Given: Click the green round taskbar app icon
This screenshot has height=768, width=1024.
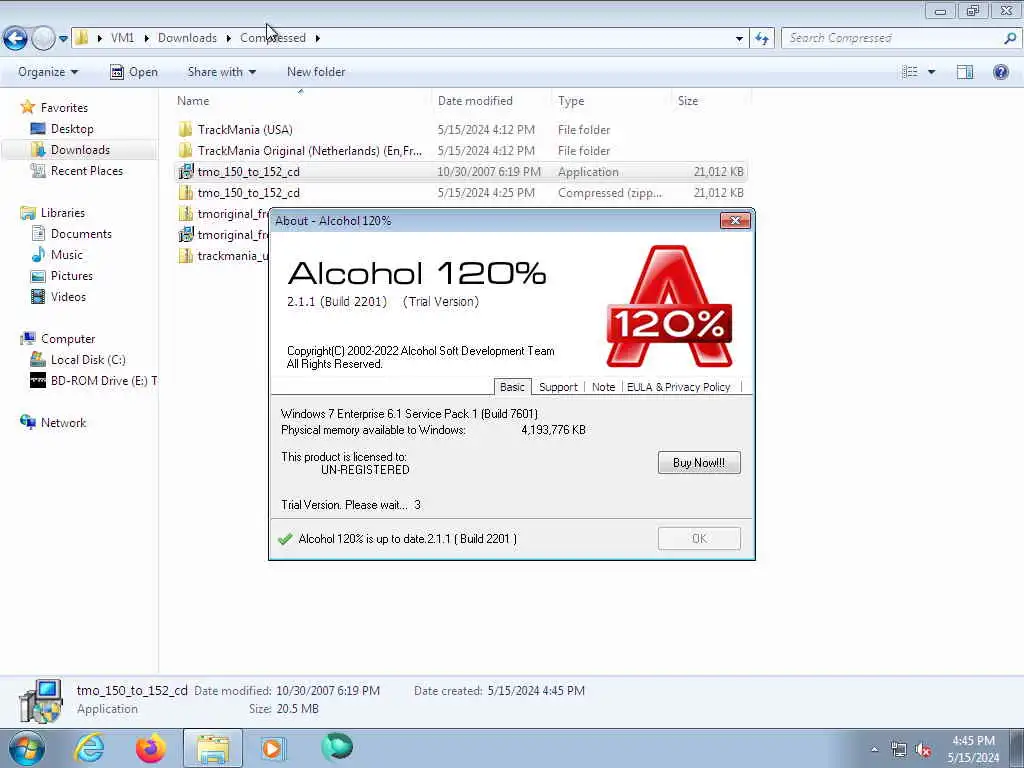Looking at the screenshot, I should [337, 747].
